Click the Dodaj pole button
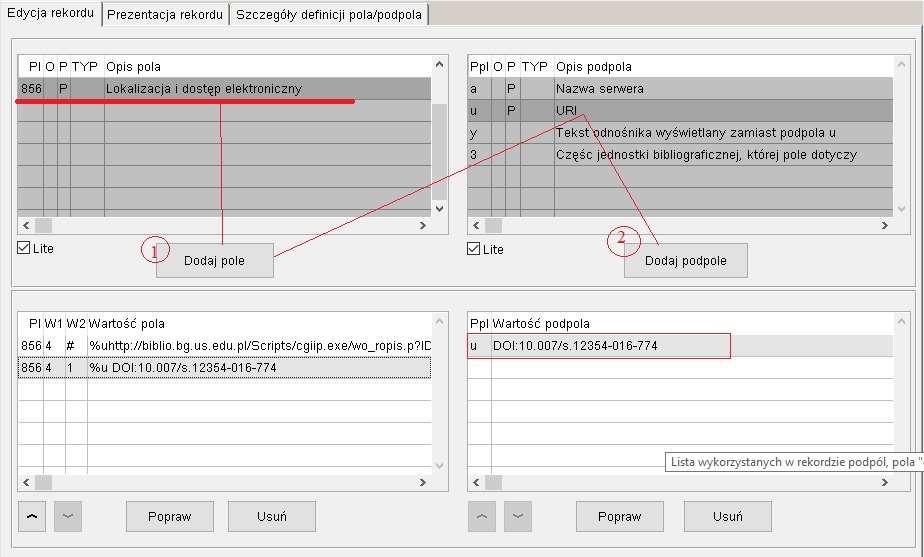 [x=214, y=261]
